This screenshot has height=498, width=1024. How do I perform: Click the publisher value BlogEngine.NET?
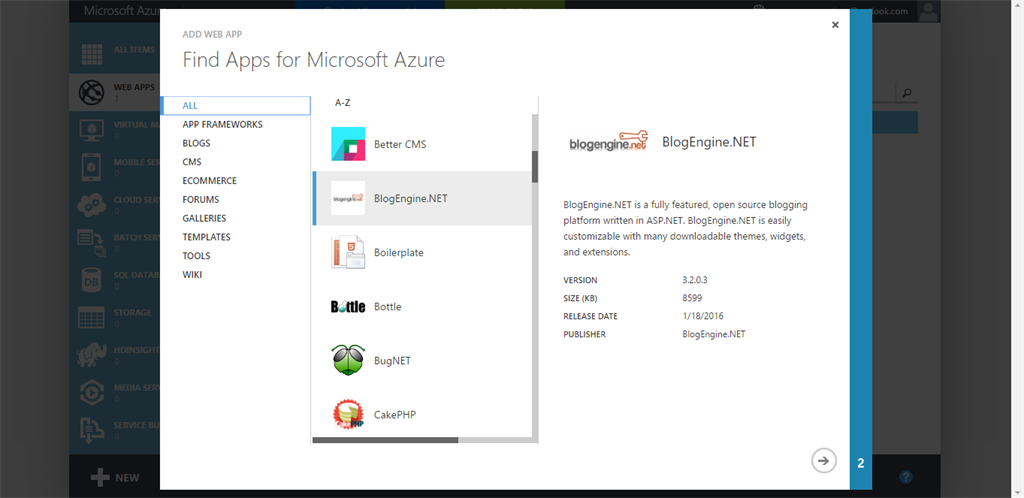pyautogui.click(x=714, y=334)
